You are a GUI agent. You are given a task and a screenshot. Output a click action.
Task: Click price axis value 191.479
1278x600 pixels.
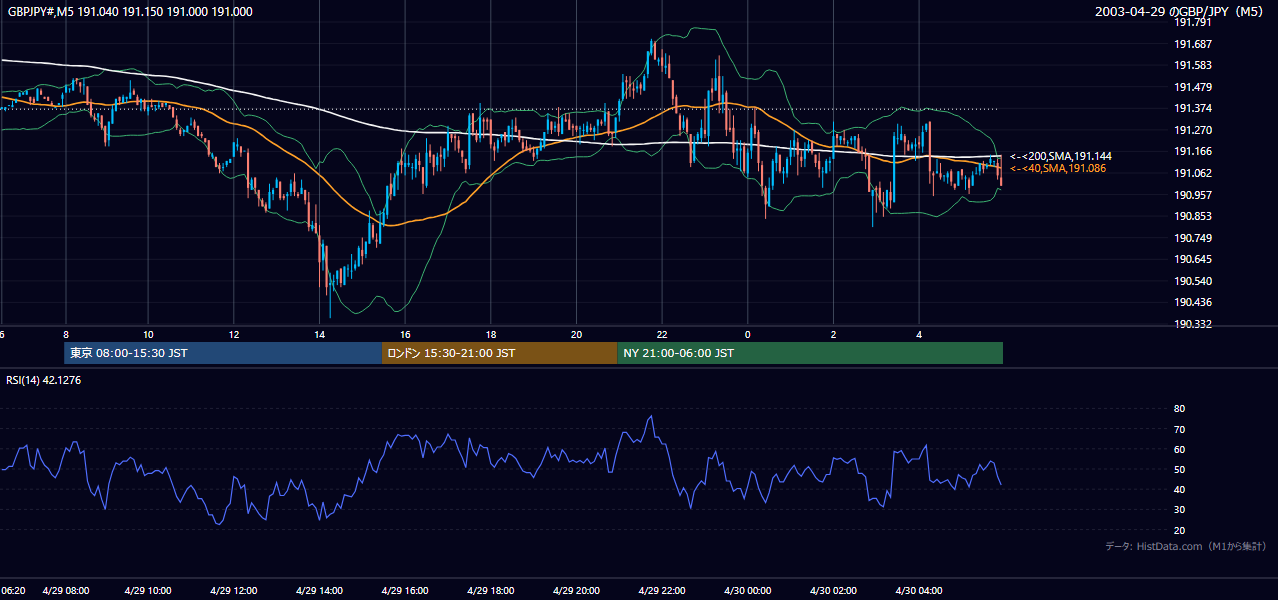(x=1192, y=87)
